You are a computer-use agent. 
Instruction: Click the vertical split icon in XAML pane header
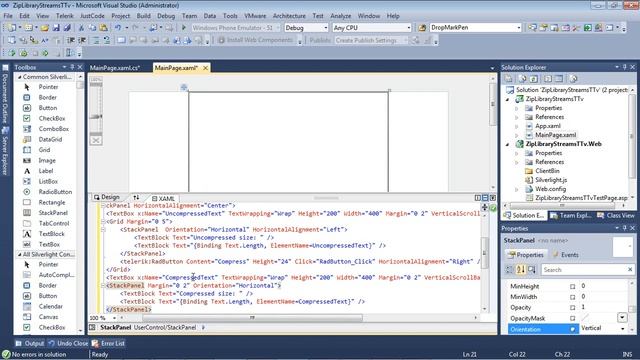click(x=478, y=198)
